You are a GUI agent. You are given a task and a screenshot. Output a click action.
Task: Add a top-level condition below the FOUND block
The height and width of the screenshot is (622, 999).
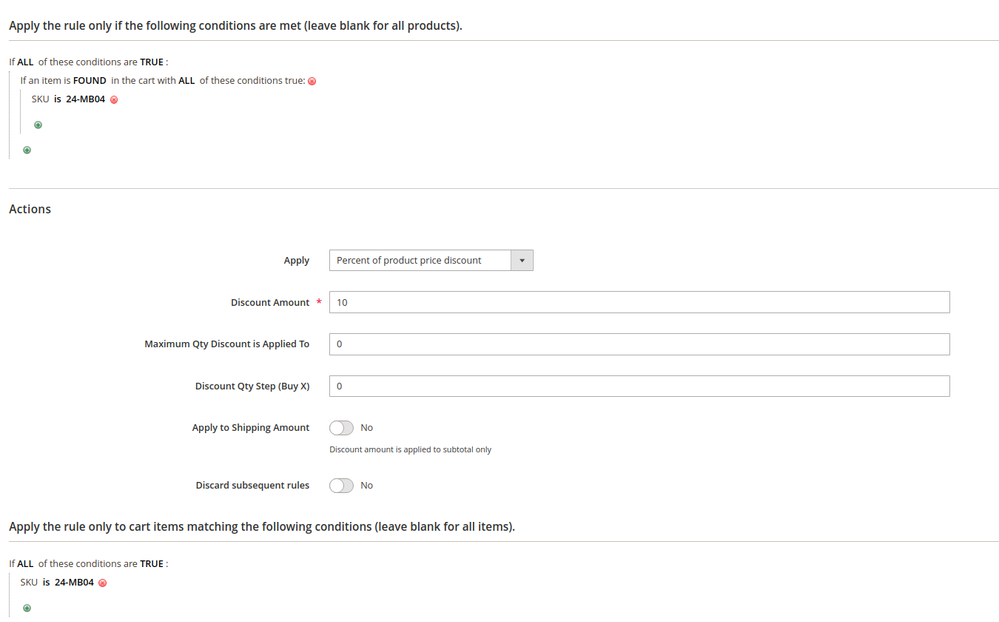pyautogui.click(x=27, y=150)
